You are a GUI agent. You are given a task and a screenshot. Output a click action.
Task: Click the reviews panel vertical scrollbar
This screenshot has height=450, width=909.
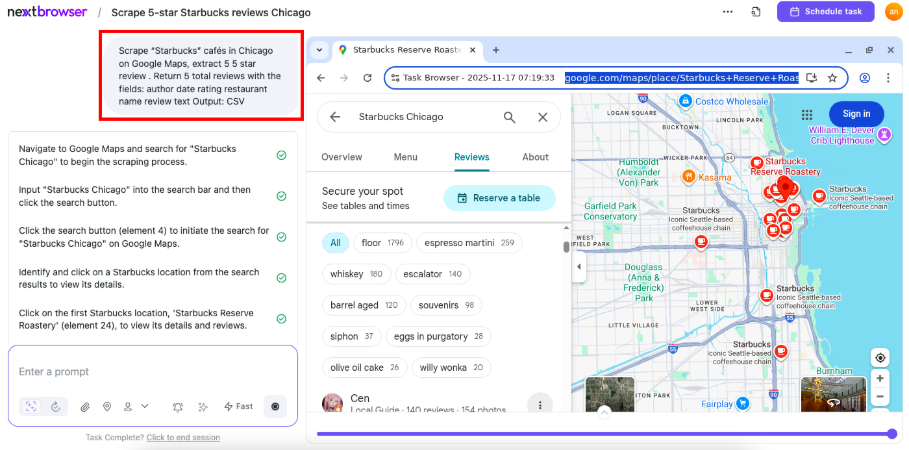566,247
